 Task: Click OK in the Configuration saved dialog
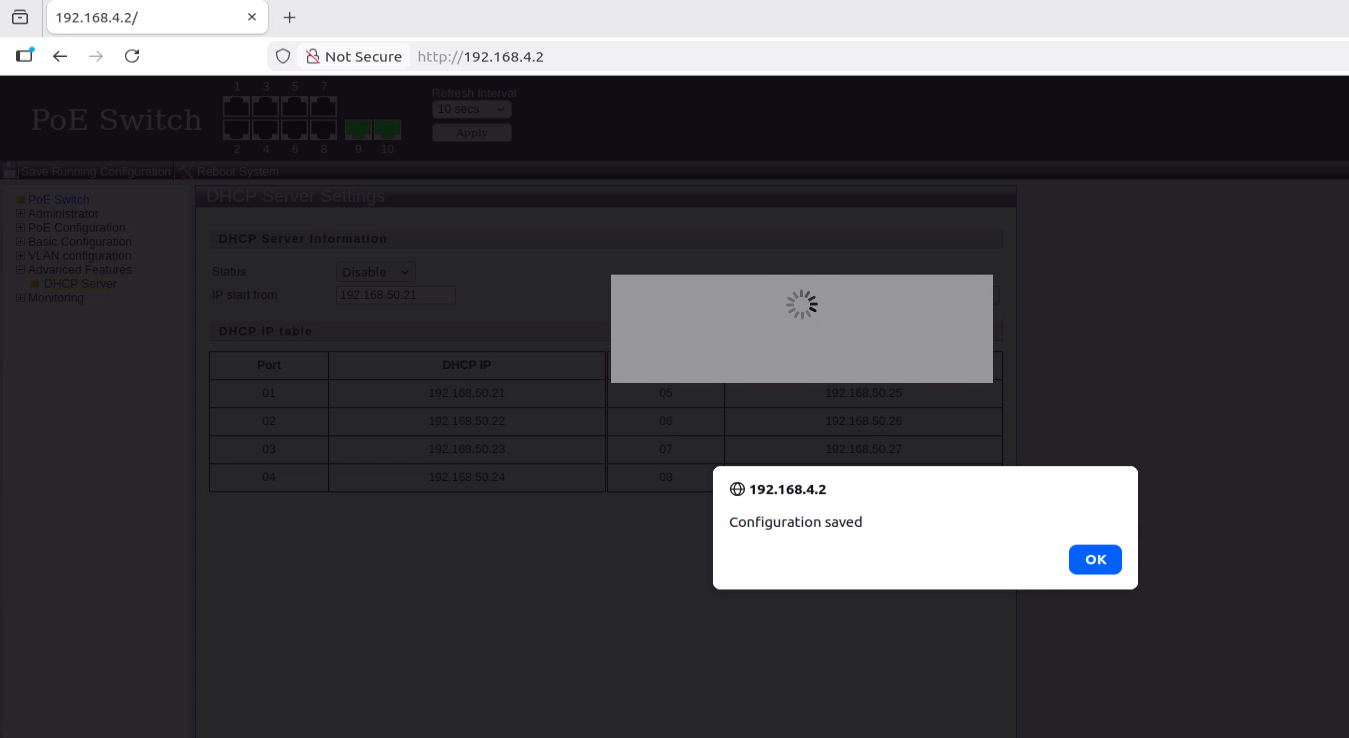click(x=1095, y=560)
